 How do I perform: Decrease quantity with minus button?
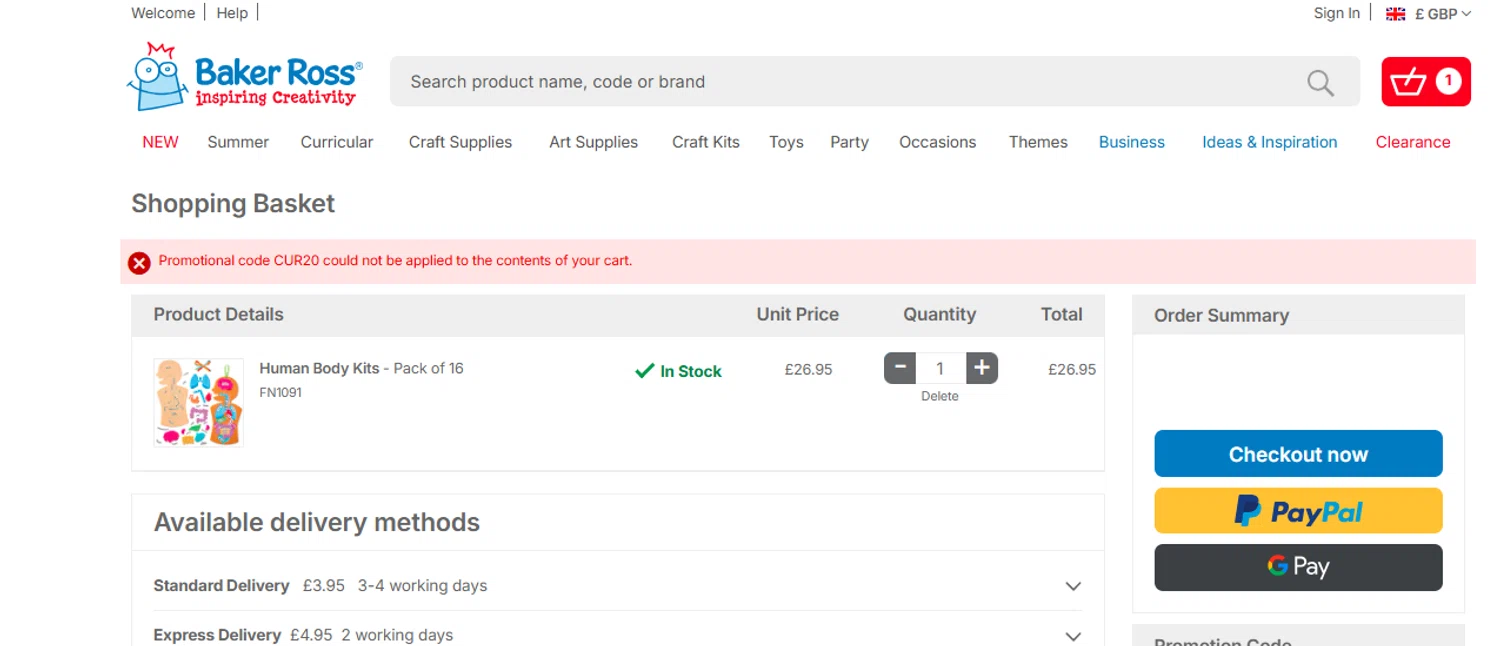click(900, 368)
